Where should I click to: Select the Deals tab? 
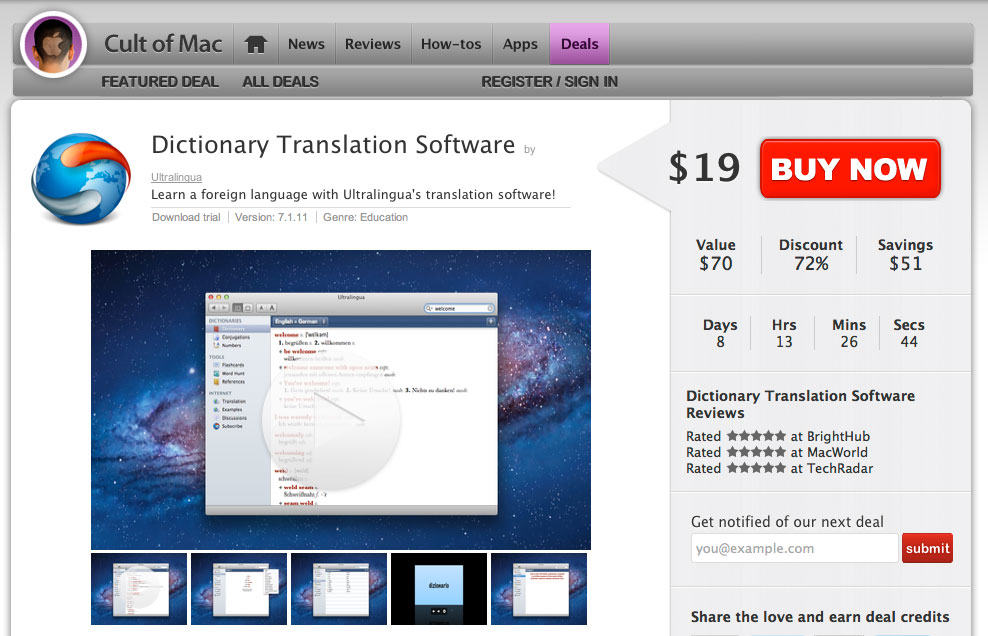coord(580,44)
